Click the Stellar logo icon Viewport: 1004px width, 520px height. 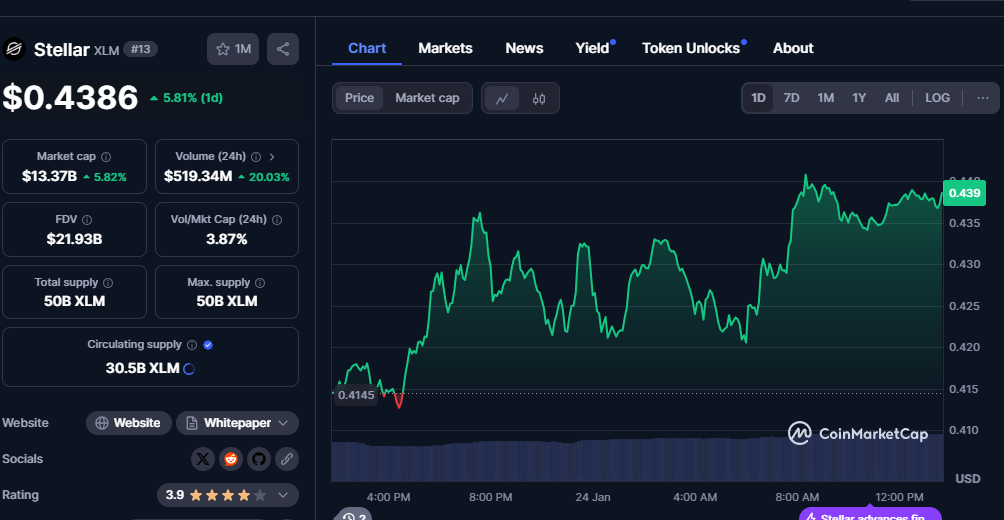click(13, 49)
